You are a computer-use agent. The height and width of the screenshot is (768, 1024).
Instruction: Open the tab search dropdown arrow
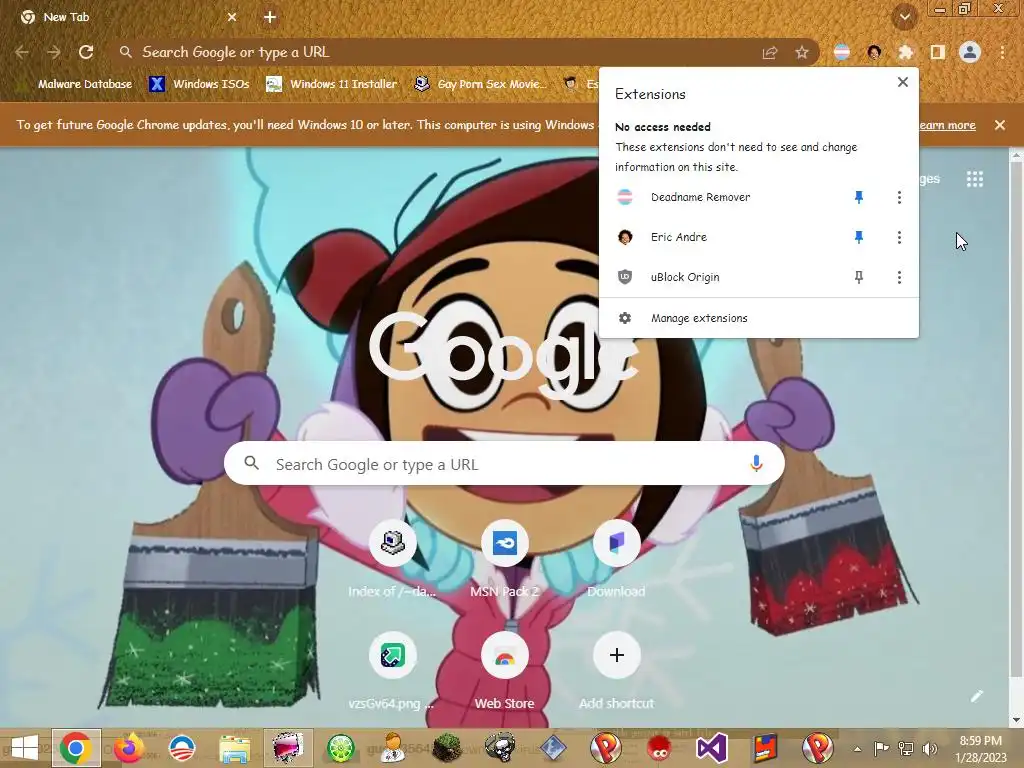click(x=905, y=17)
